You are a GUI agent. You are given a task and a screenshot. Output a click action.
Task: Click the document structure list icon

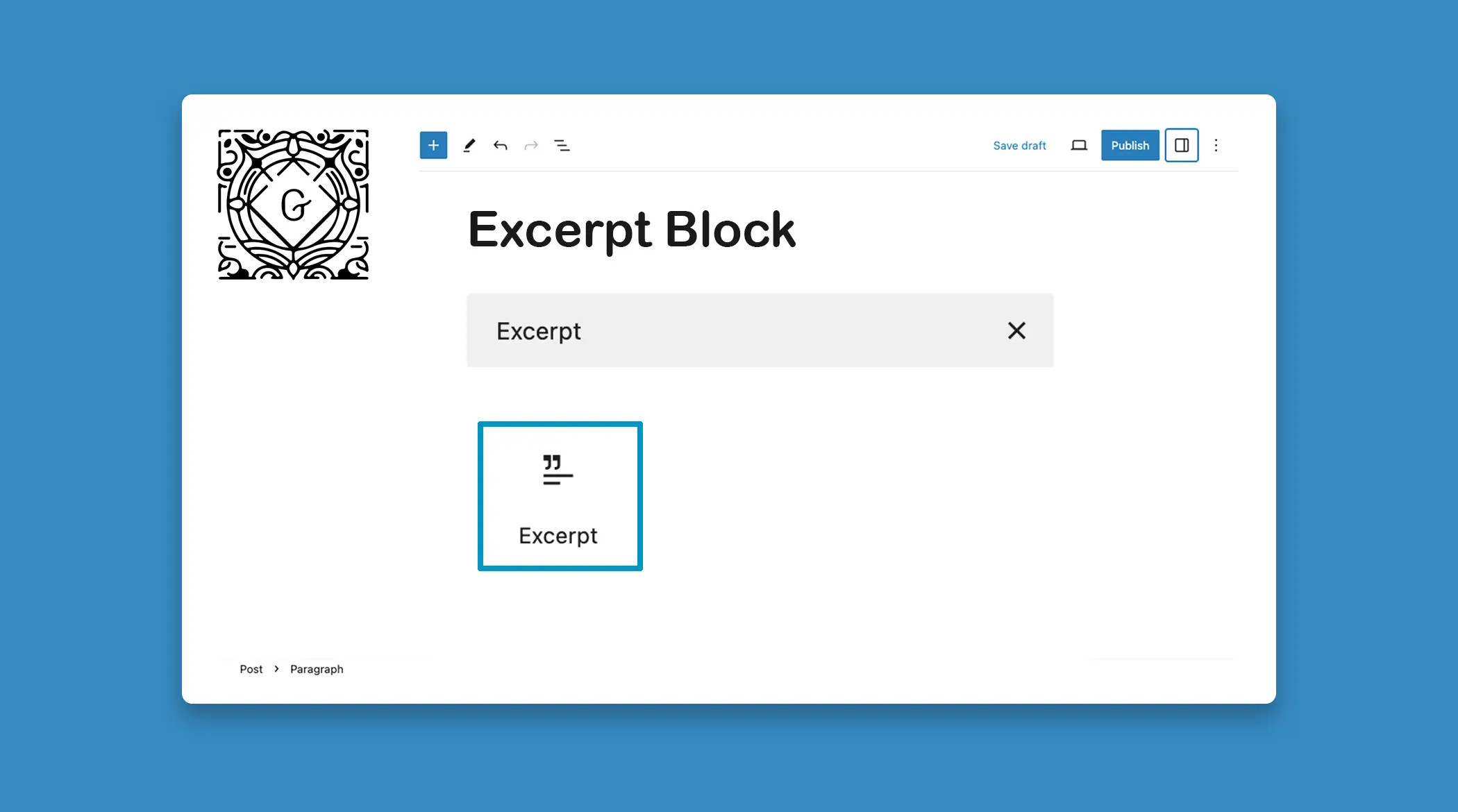[563, 145]
